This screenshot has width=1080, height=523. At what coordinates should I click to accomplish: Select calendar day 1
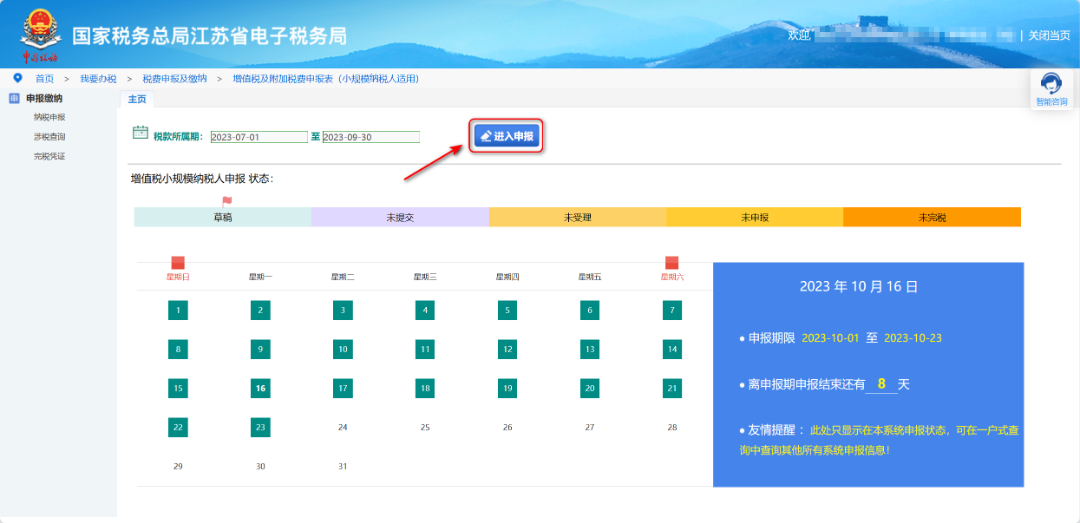click(178, 310)
